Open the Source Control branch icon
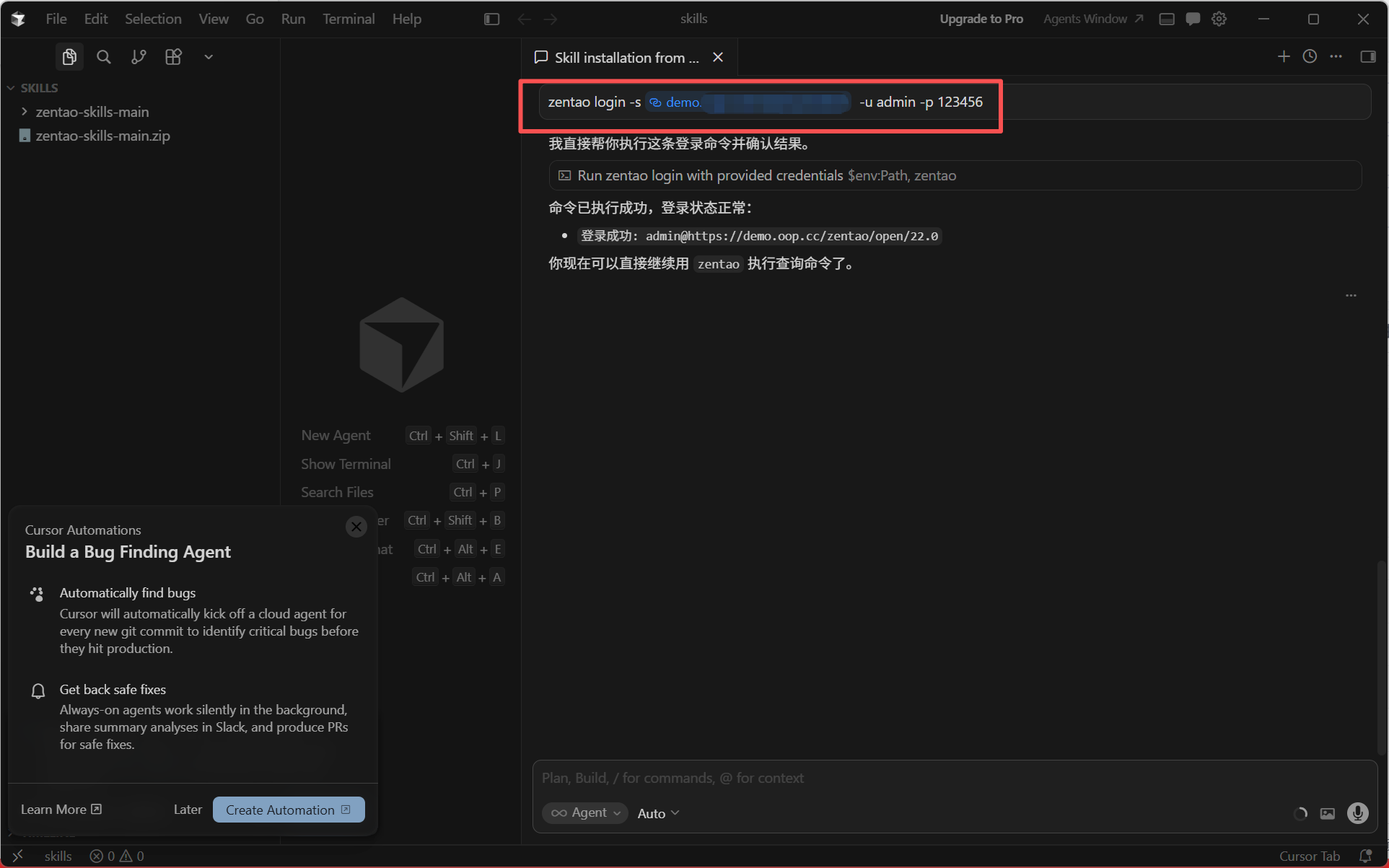Viewport: 1389px width, 868px height. (139, 57)
